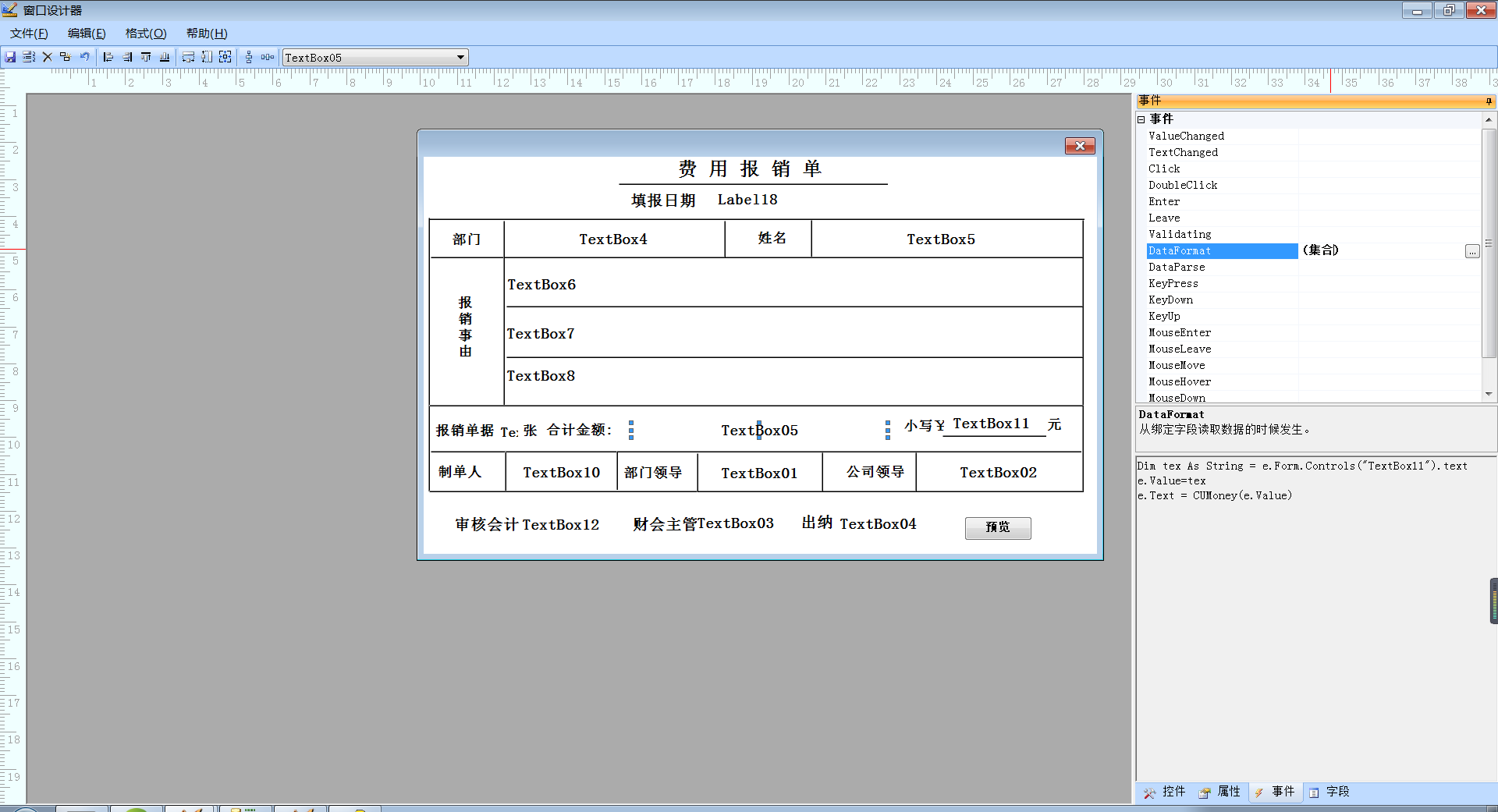This screenshot has height=812, width=1498.
Task: Collapse the 事件 tree group
Action: click(x=1141, y=119)
